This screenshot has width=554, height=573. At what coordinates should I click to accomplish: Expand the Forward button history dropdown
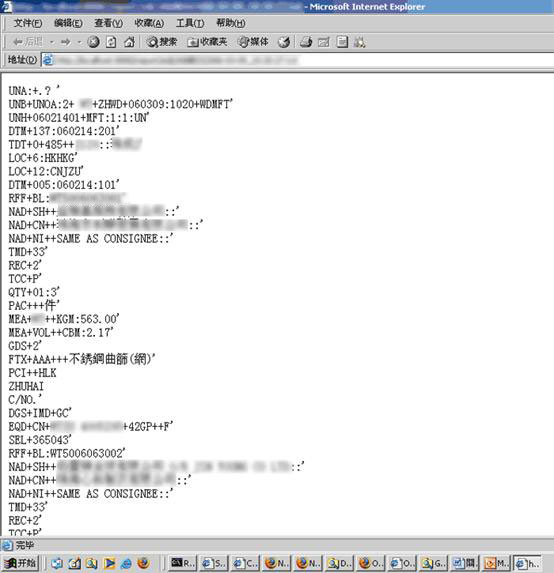pyautogui.click(x=80, y=42)
